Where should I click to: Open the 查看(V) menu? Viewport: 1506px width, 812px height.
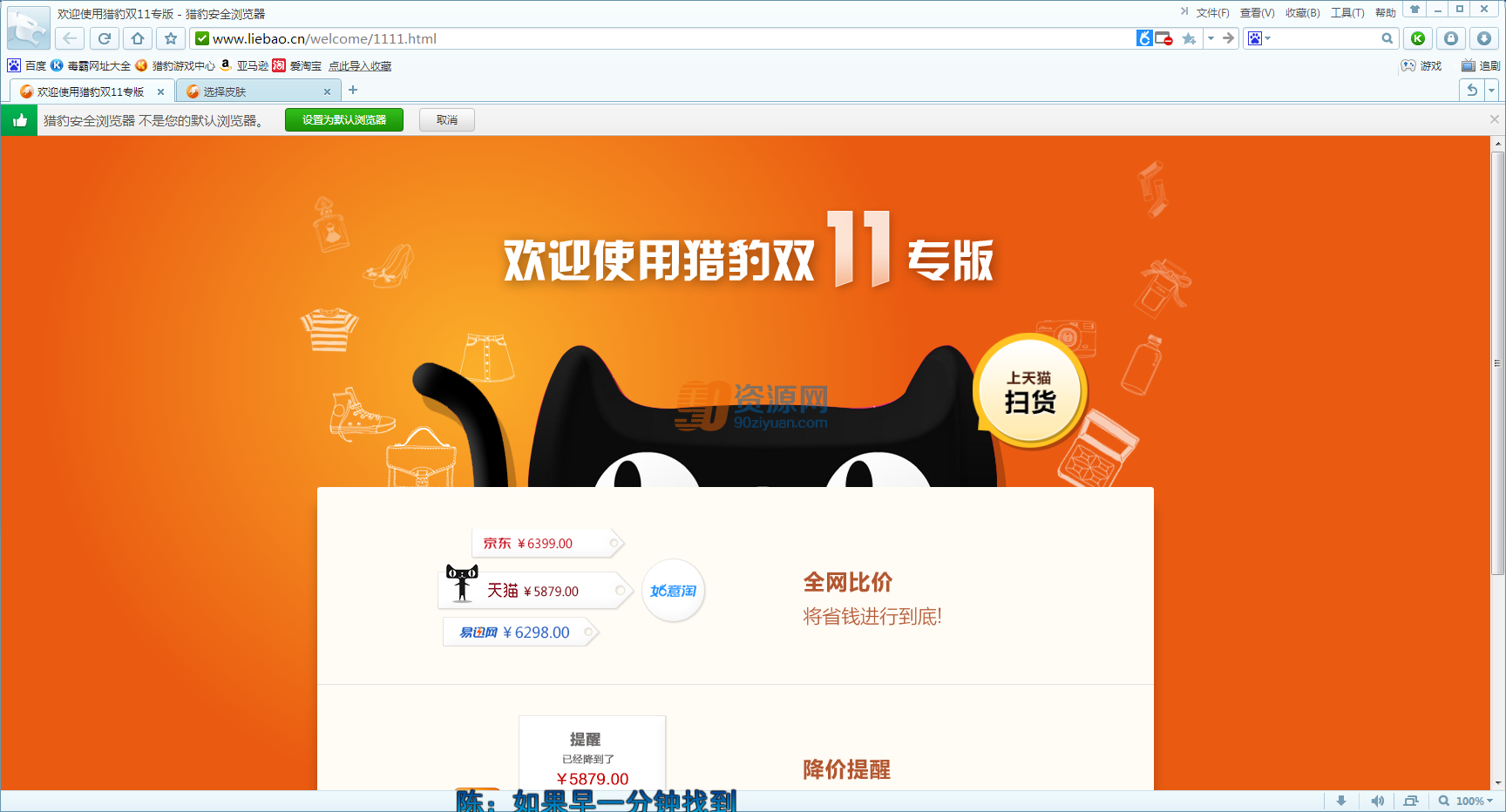click(1257, 13)
